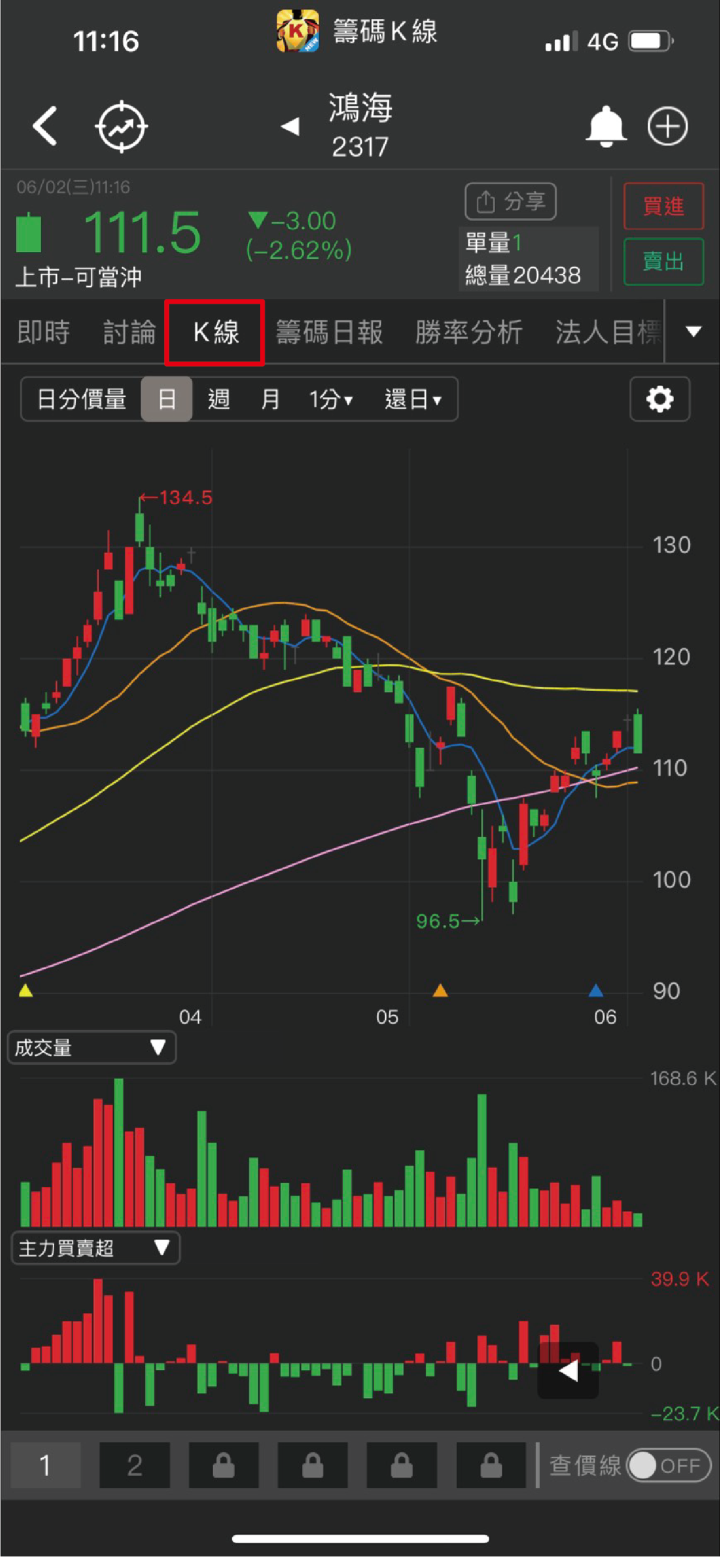
Task: Tap the -23.7 K scale label
Action: 685,1413
